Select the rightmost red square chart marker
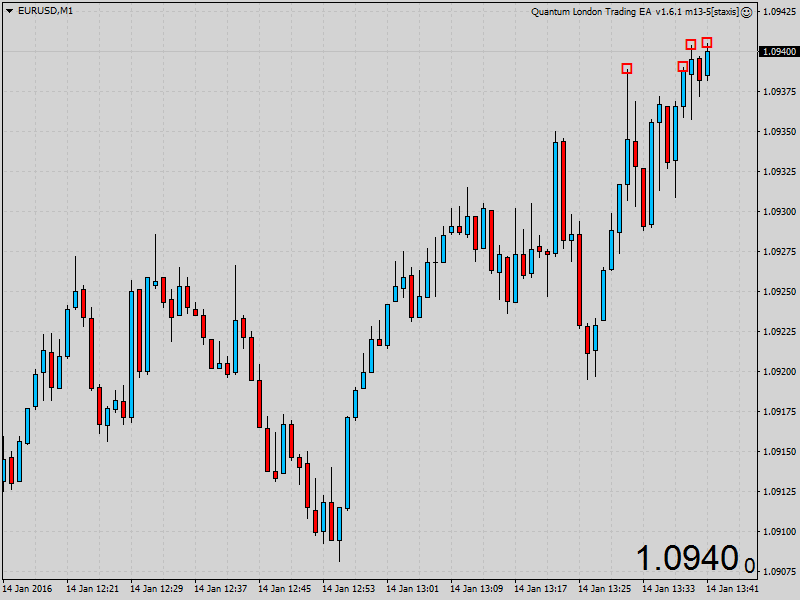800x600 pixels. point(707,42)
